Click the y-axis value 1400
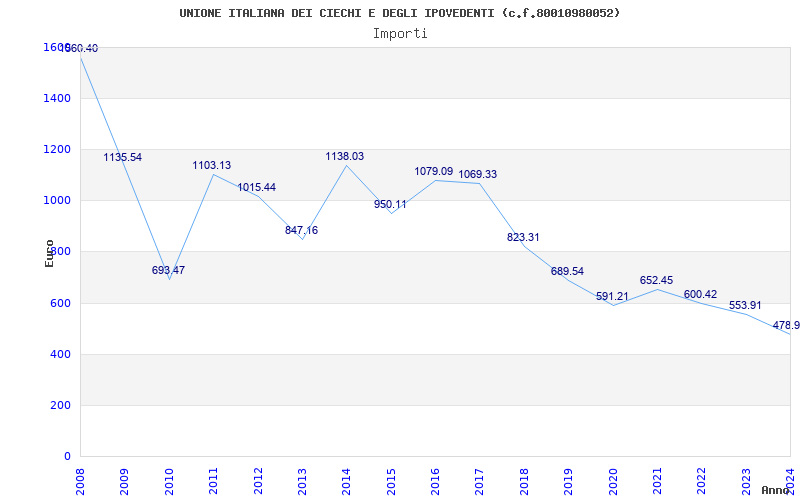This screenshot has height=500, width=800. [55, 98]
